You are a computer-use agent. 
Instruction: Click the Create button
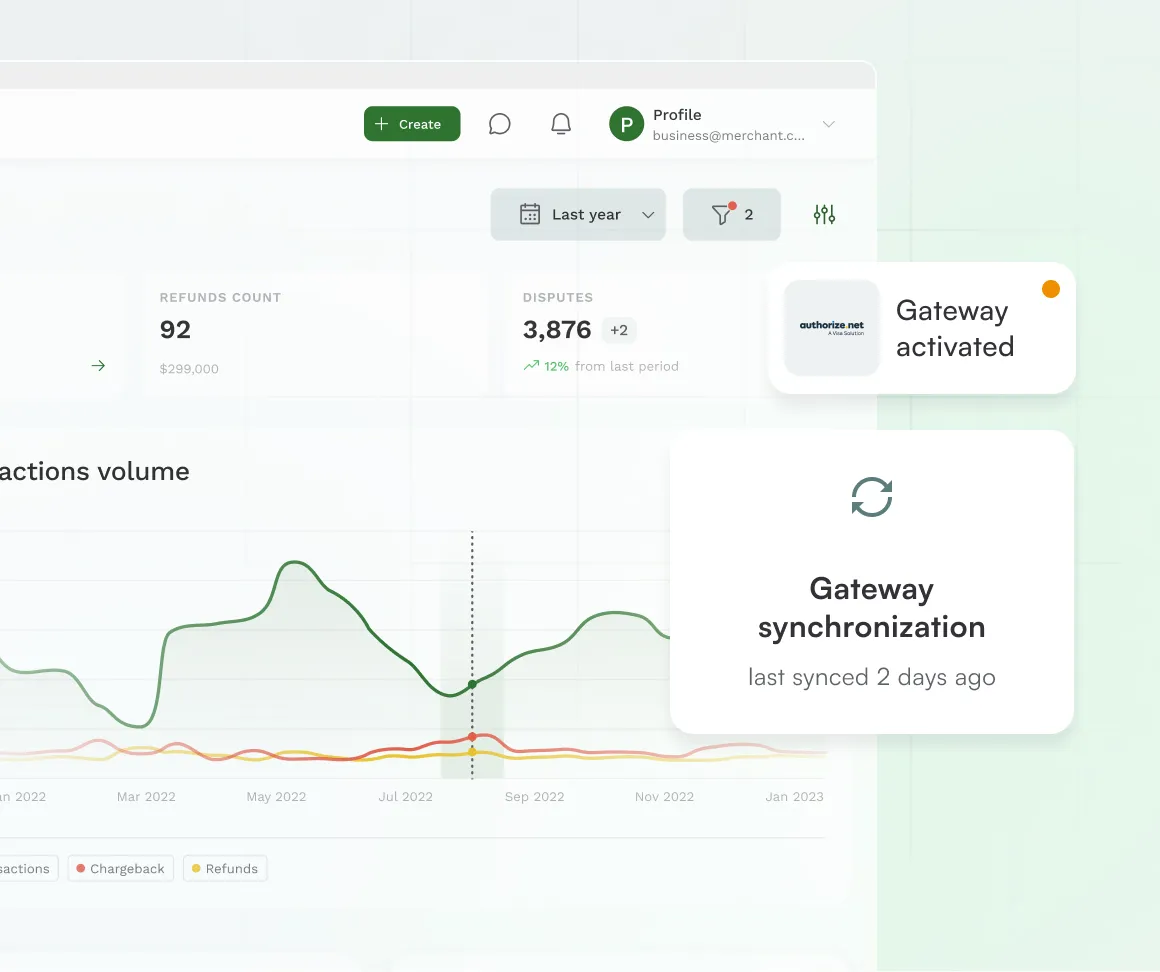pyautogui.click(x=412, y=124)
